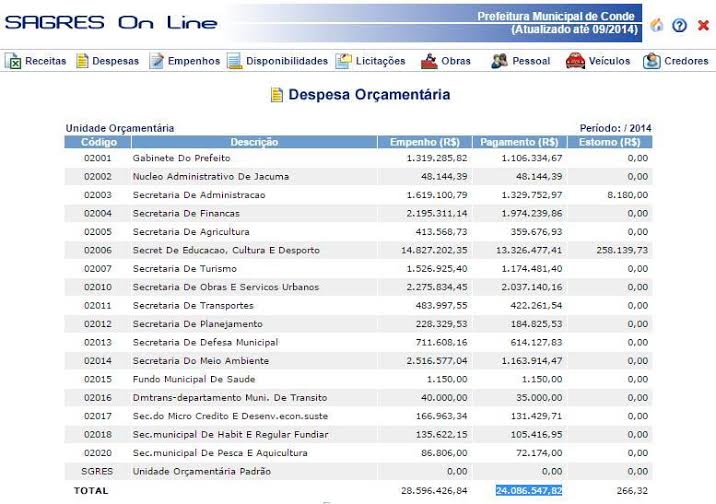Go to home via house icon
Screen dimensions: 716x504
point(657,25)
